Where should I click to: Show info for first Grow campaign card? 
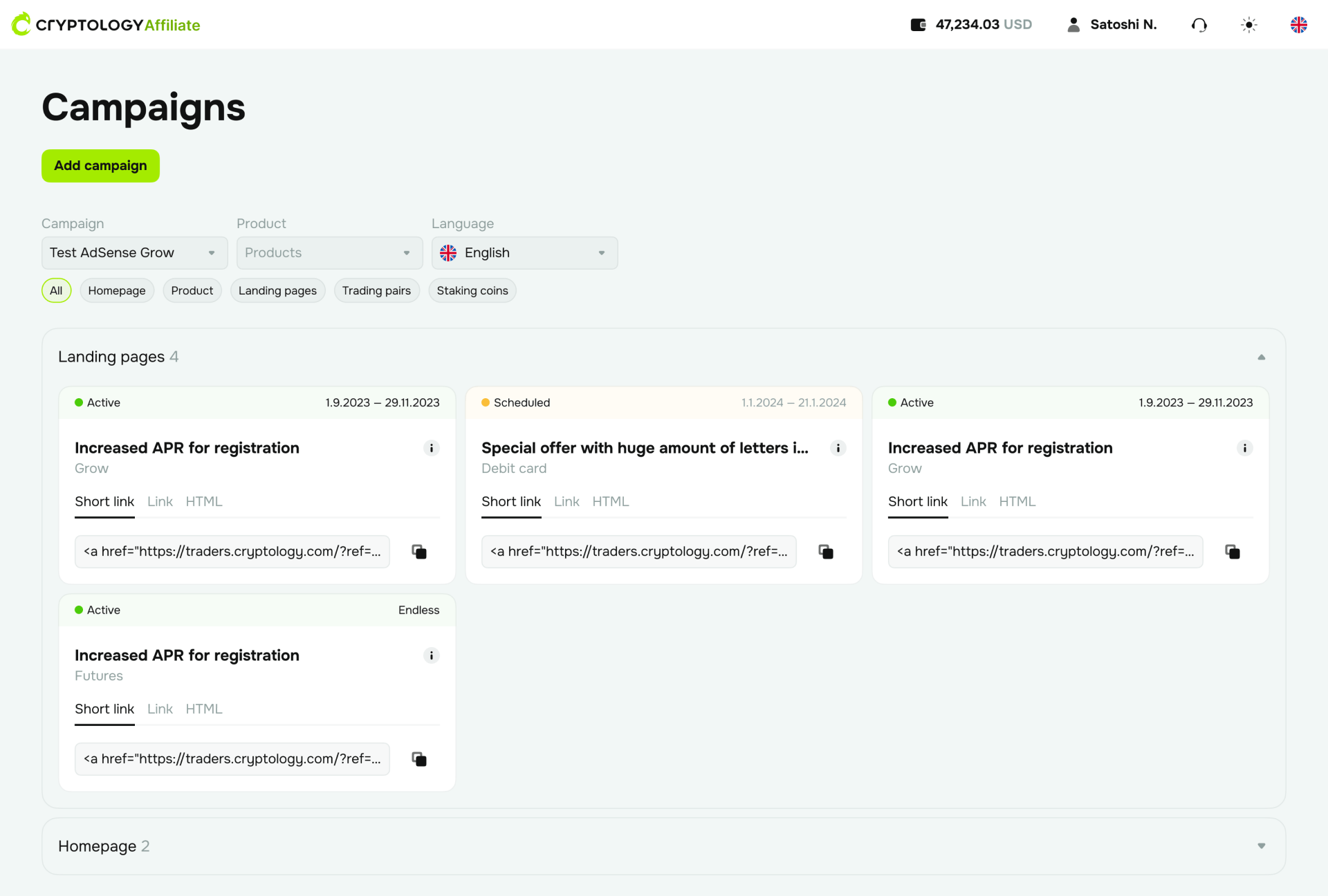pos(432,448)
